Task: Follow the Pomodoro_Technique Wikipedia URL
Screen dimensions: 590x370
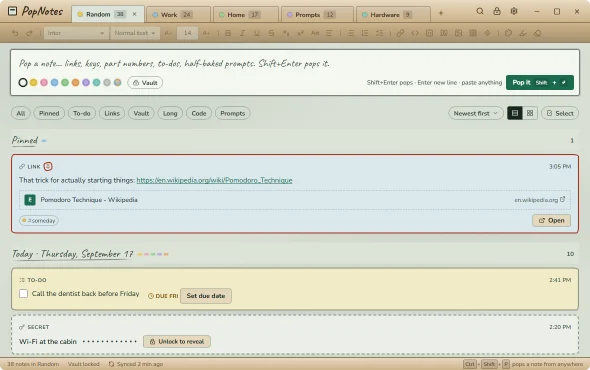Action: click(x=214, y=180)
